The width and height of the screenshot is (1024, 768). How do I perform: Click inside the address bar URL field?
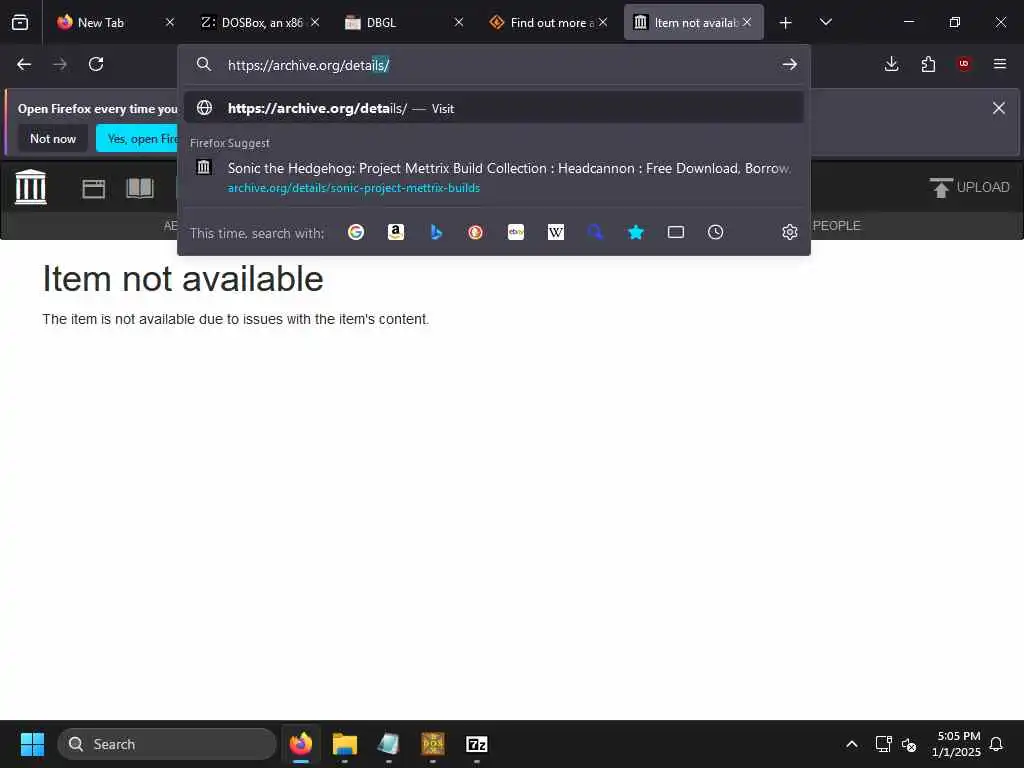click(496, 65)
